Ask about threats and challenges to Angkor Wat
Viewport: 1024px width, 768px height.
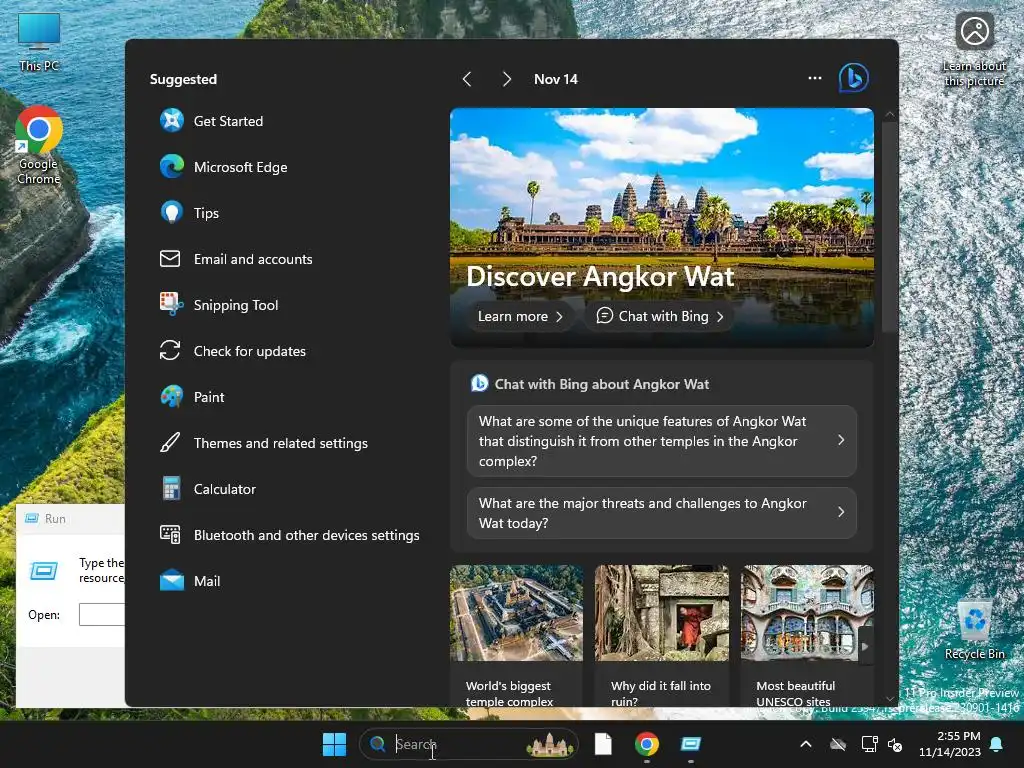(x=662, y=513)
